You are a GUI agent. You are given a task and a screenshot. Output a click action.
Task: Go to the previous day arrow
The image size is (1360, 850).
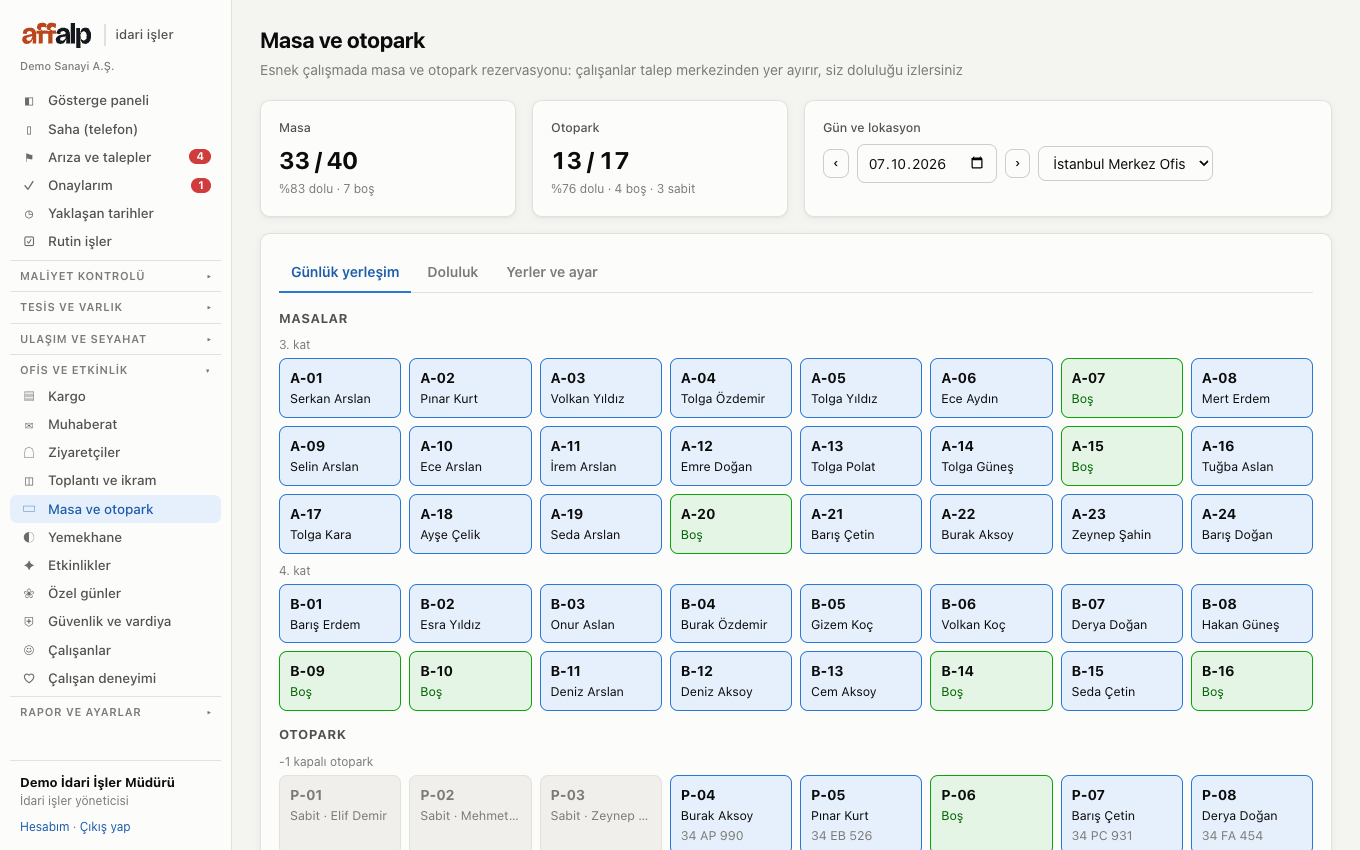click(836, 164)
